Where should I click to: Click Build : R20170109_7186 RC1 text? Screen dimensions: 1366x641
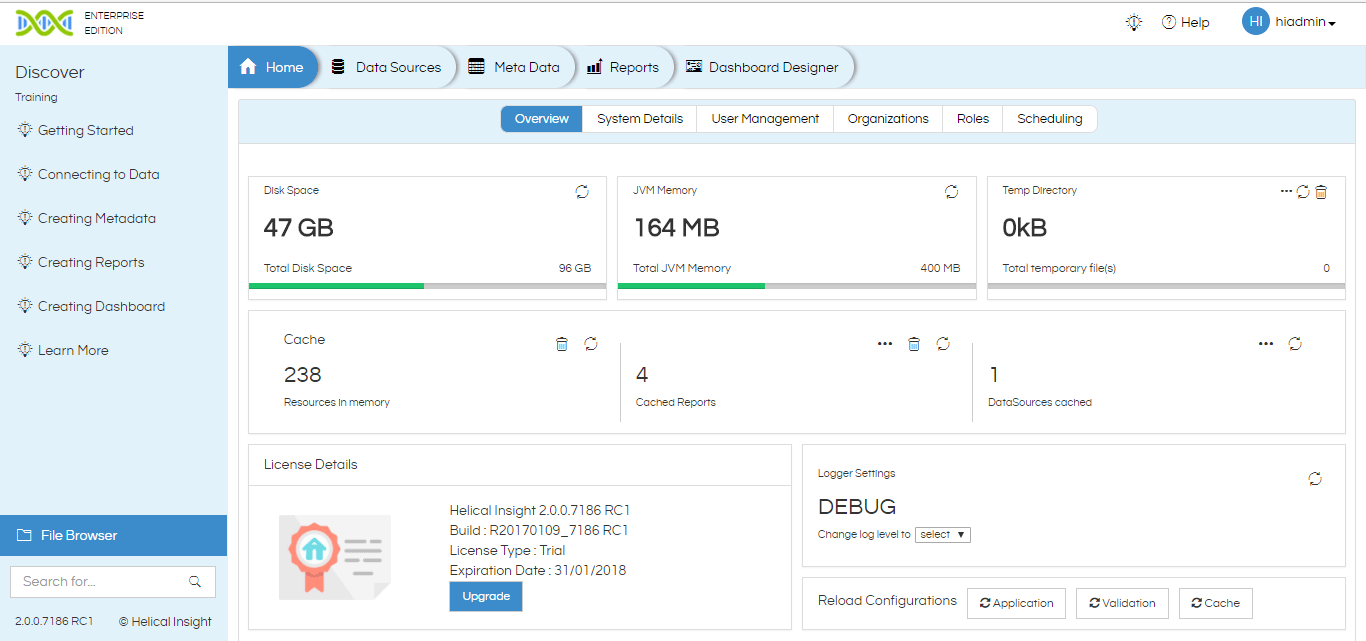(x=539, y=530)
